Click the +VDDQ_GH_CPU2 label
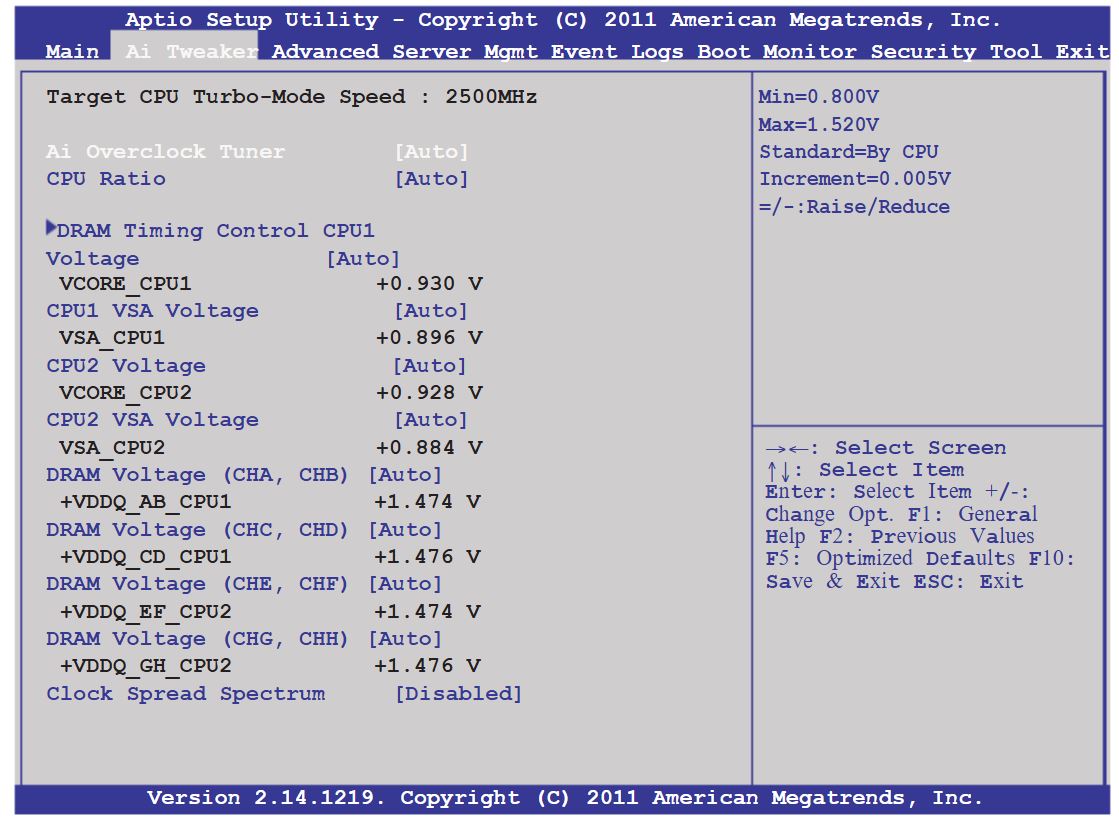 click(146, 667)
